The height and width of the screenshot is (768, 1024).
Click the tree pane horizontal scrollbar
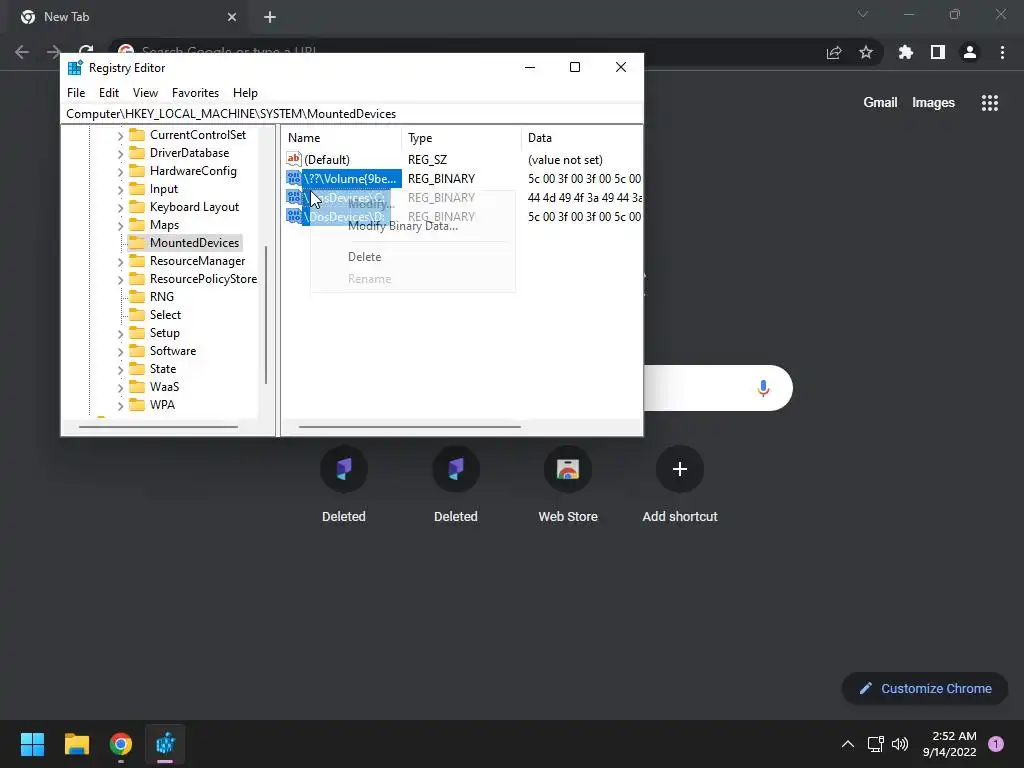pos(158,427)
